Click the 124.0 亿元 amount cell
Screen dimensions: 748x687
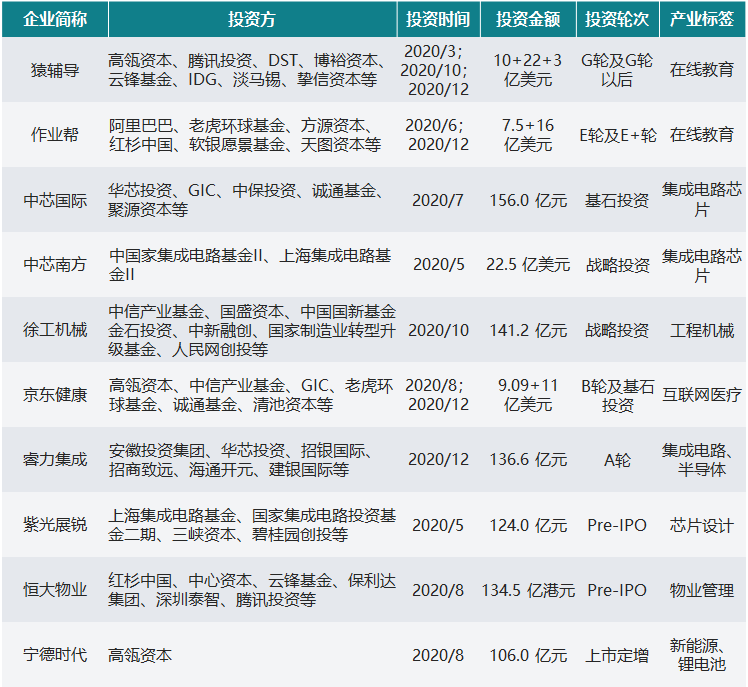tap(528, 525)
